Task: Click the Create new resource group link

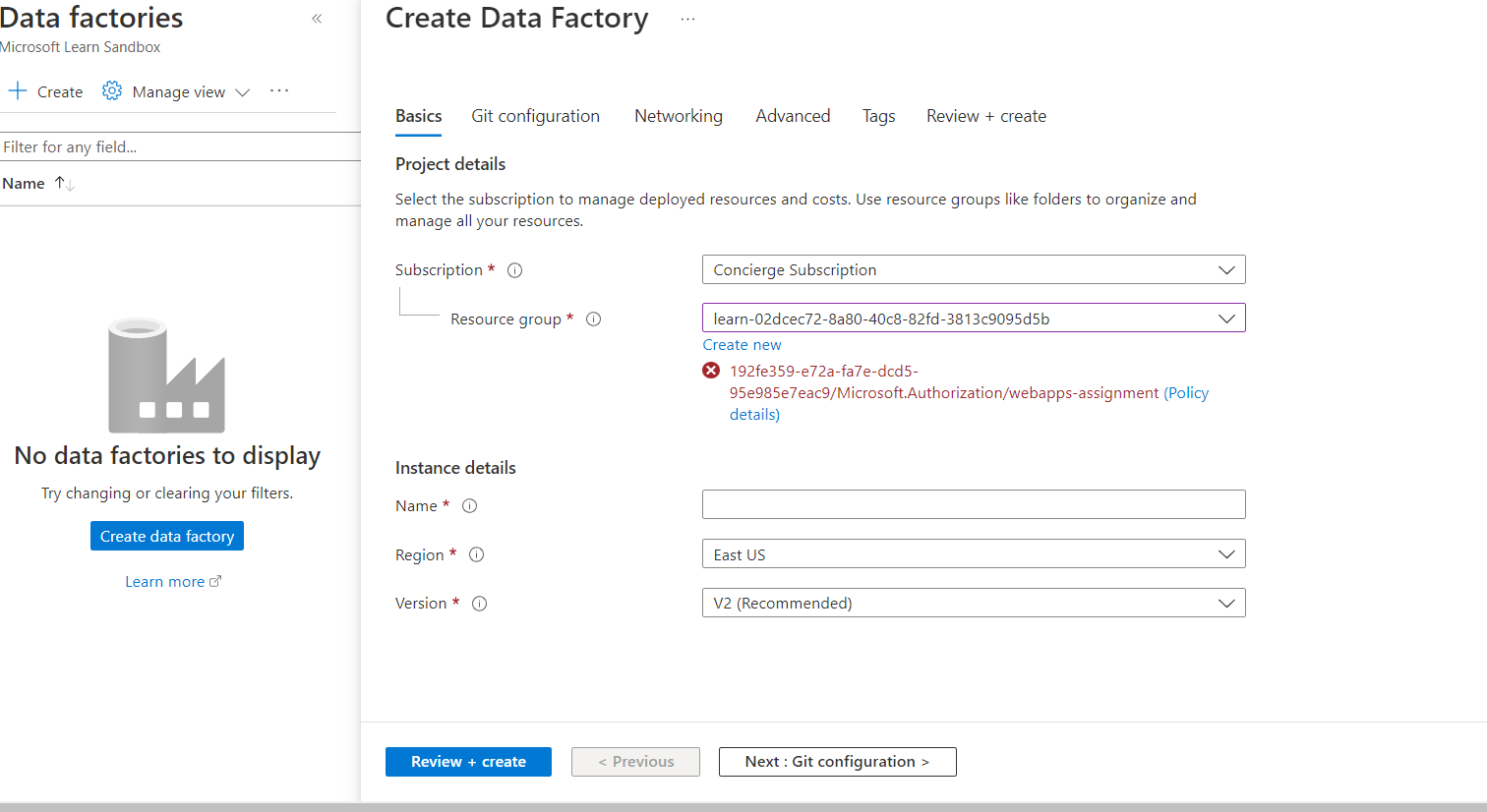Action: pyautogui.click(x=742, y=345)
